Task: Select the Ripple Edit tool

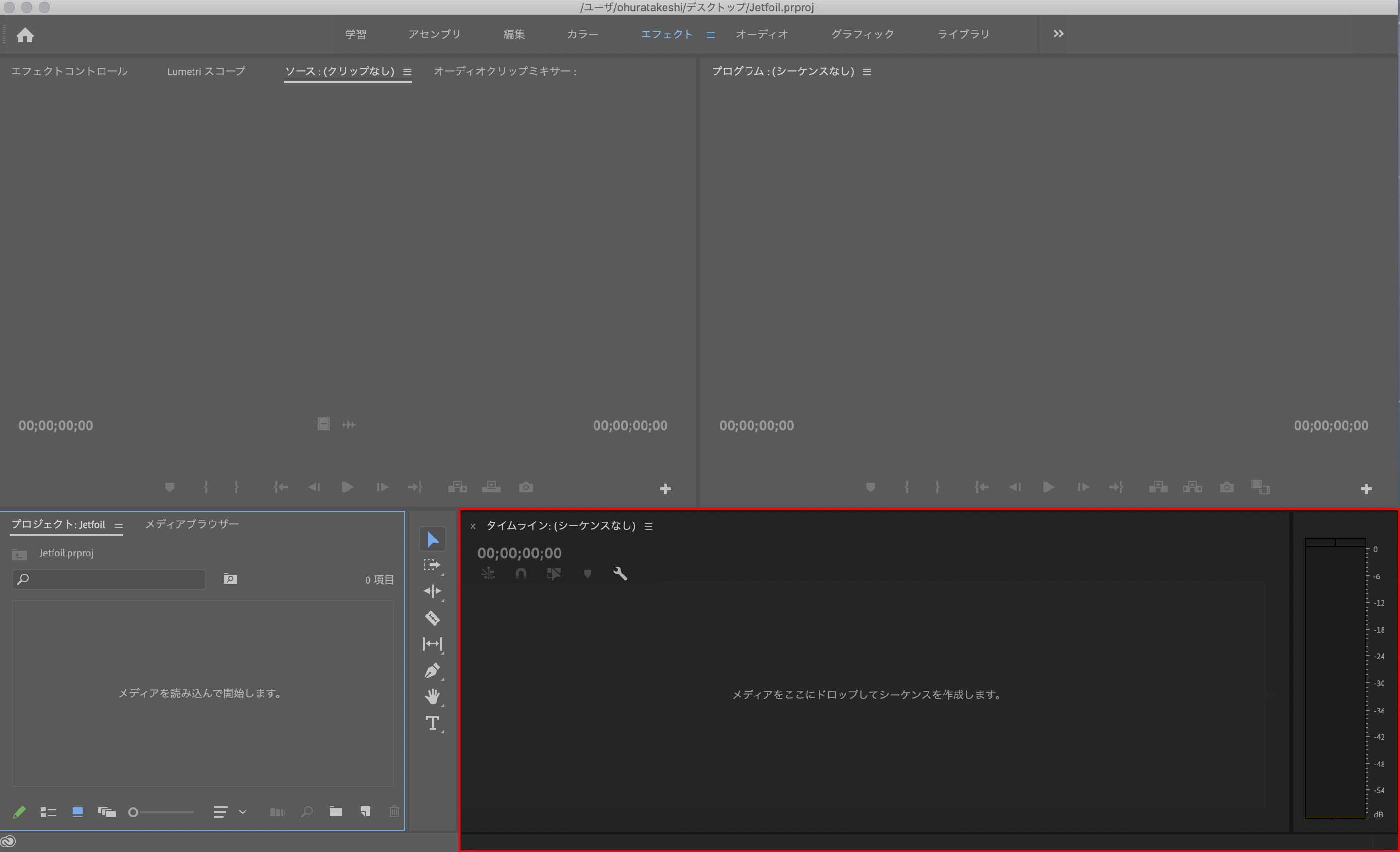Action: click(432, 591)
